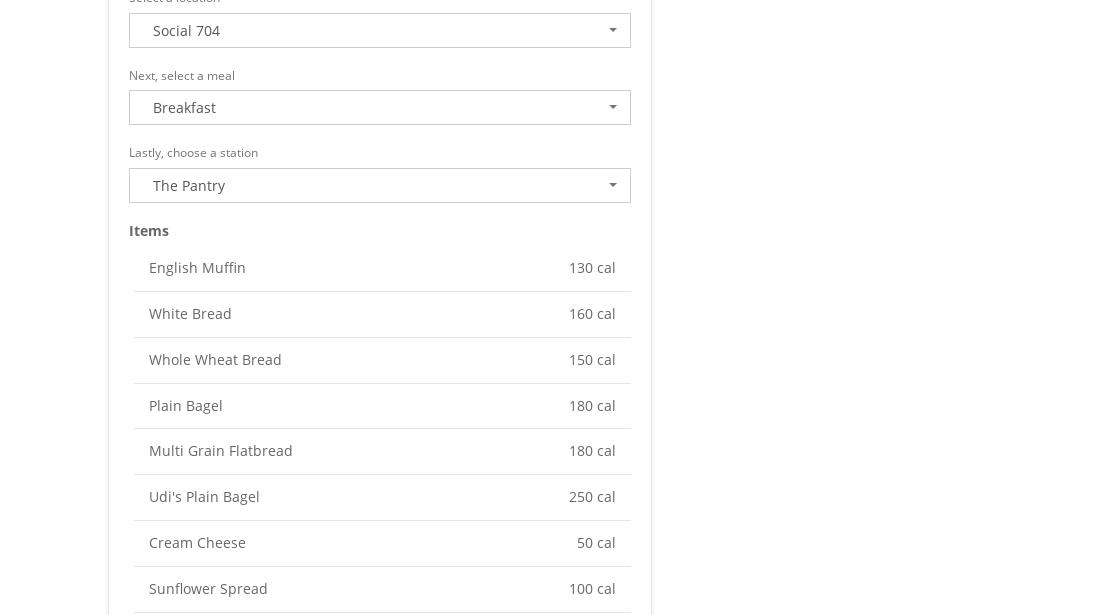The width and height of the screenshot is (1098, 615).
Task: Select the Plain Bagel item
Action: click(186, 406)
